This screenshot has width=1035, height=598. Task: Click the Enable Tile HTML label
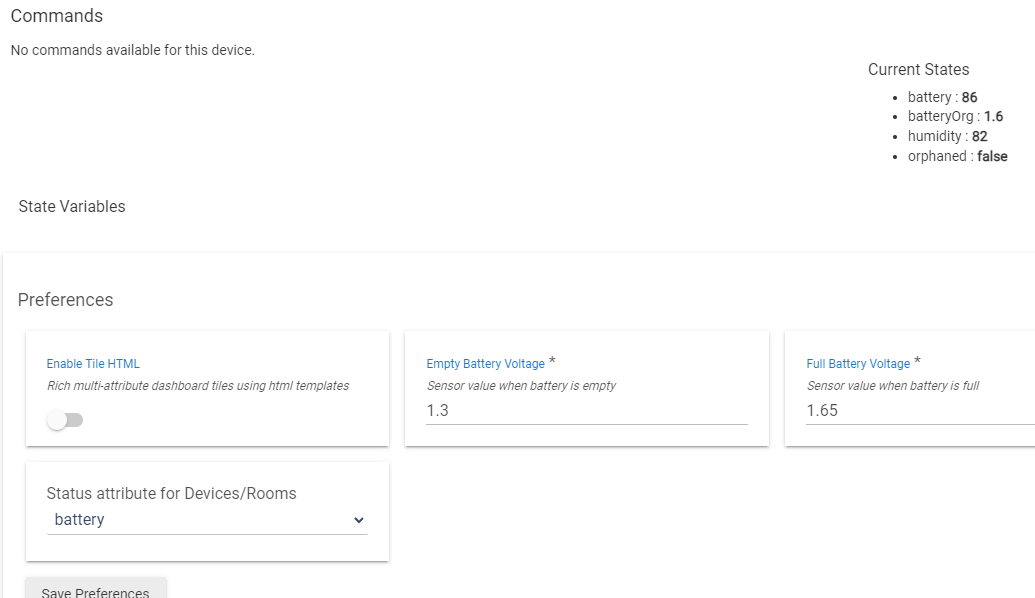click(x=93, y=364)
